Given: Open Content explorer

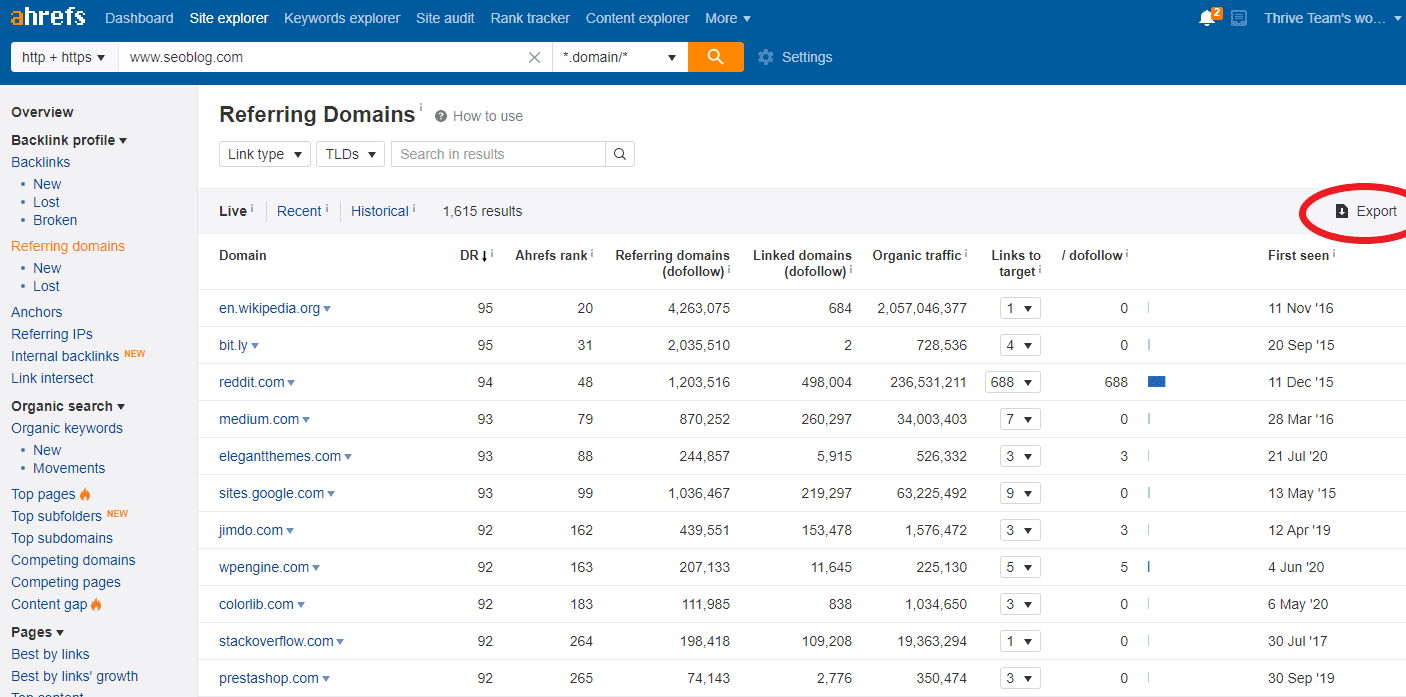Looking at the screenshot, I should (638, 18).
